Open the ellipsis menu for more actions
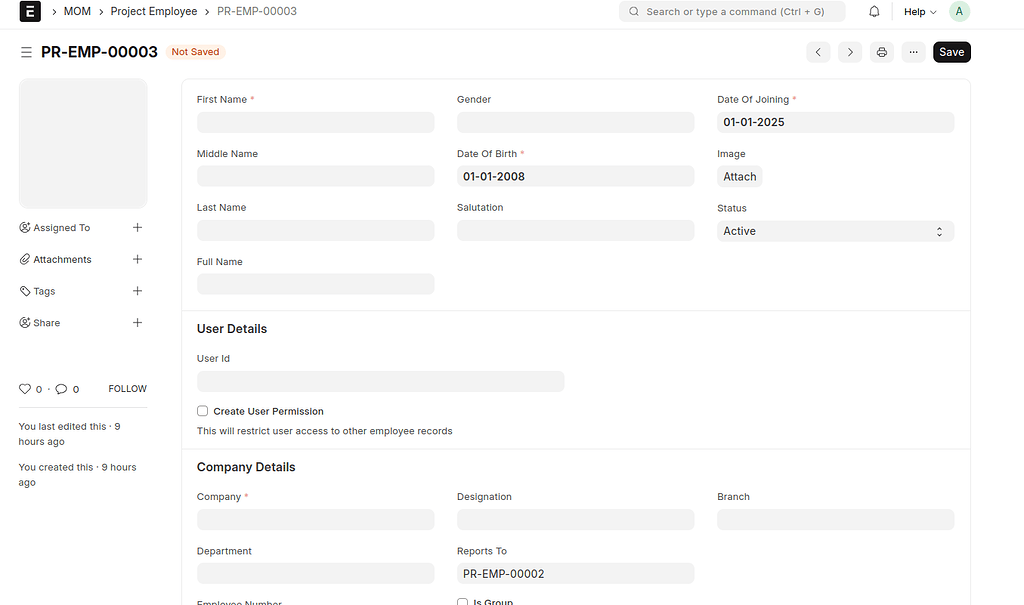This screenshot has width=1024, height=605. [x=913, y=51]
